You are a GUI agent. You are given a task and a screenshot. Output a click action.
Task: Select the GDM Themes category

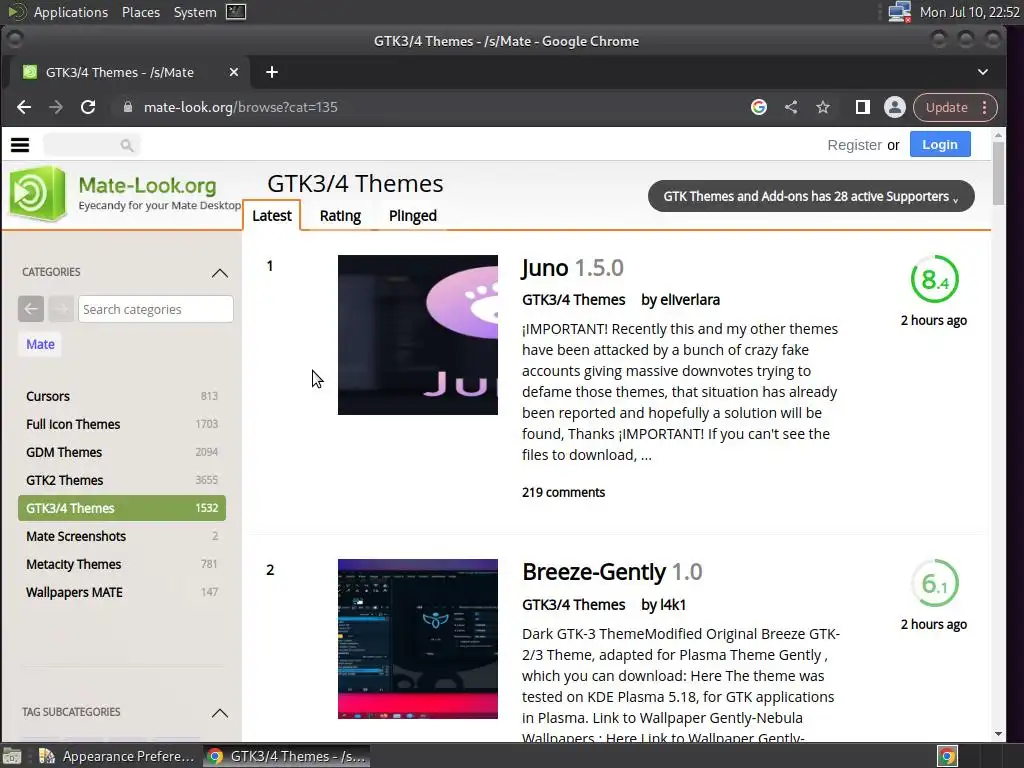click(x=122, y=452)
